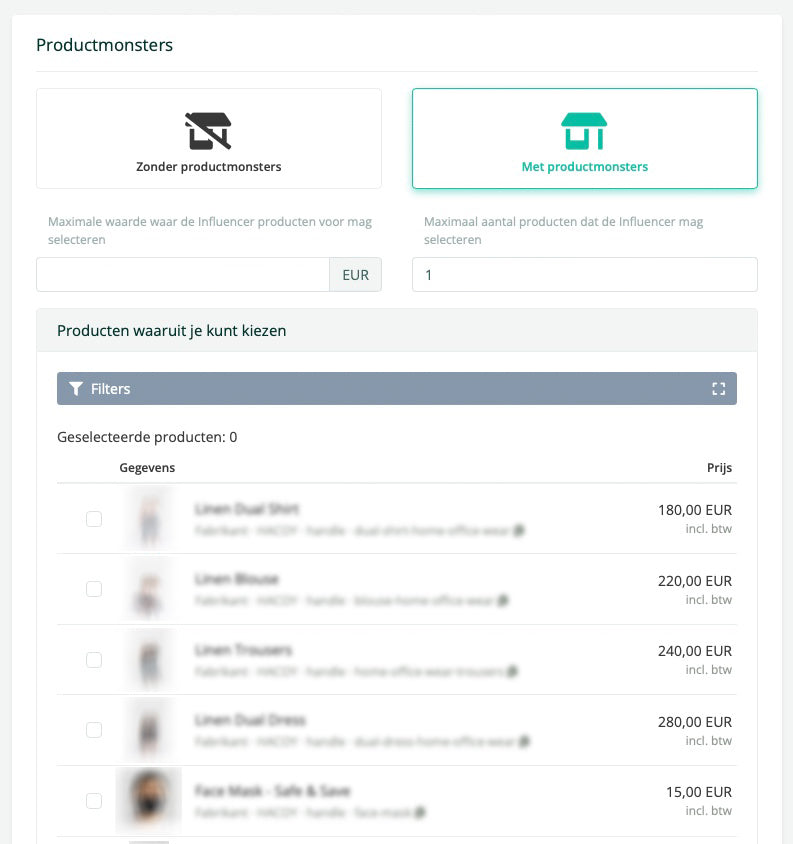Image resolution: width=793 pixels, height=844 pixels.
Task: Tick the checkbox for Linen Dual Shirt
Action: [94, 519]
